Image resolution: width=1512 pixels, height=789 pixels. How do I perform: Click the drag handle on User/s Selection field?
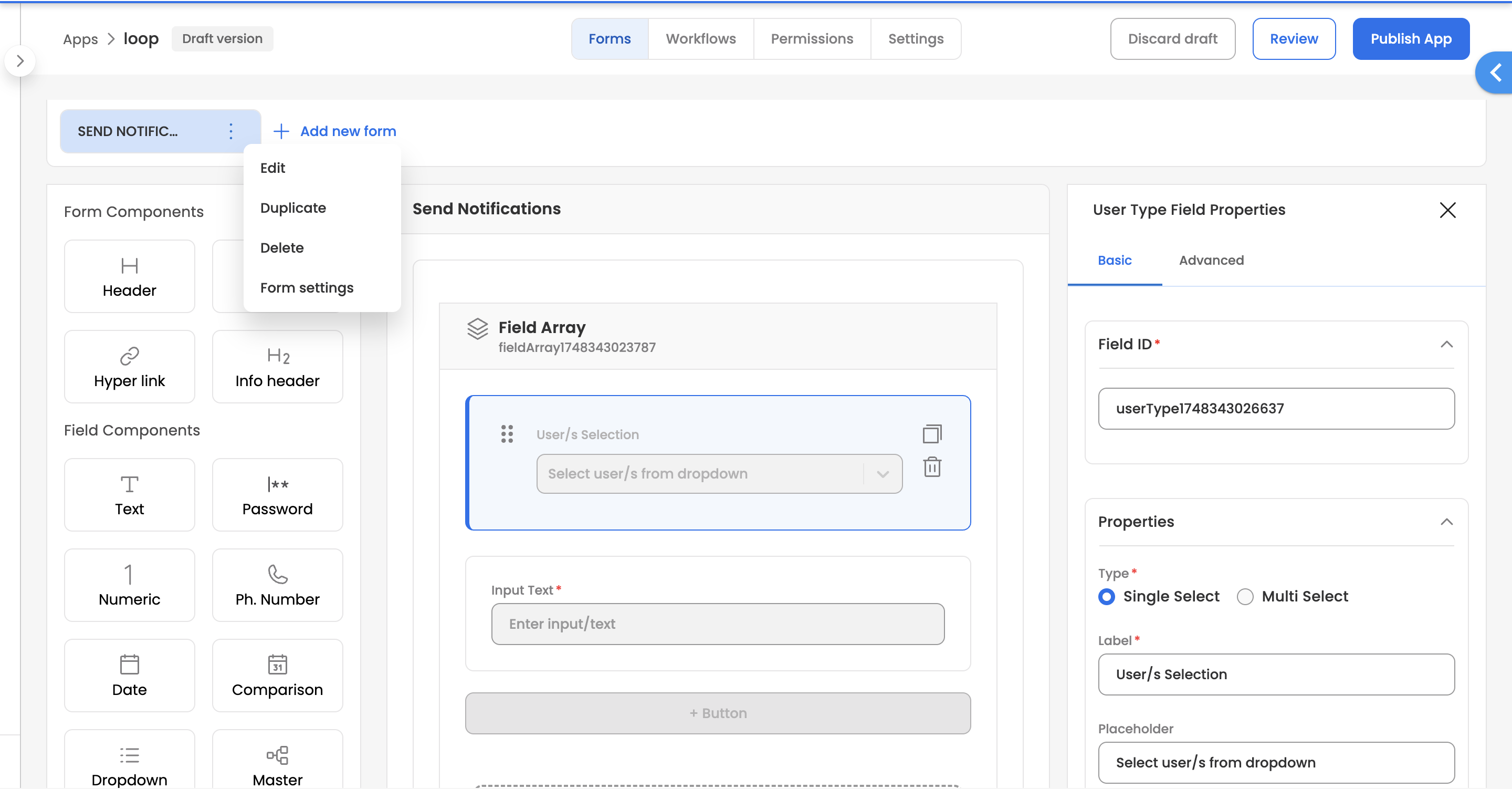(507, 434)
